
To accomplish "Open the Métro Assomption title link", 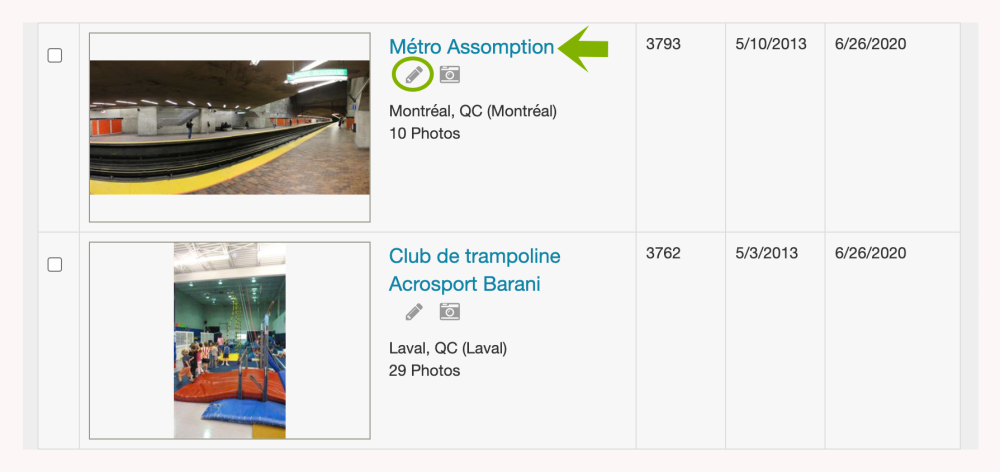I will [471, 47].
